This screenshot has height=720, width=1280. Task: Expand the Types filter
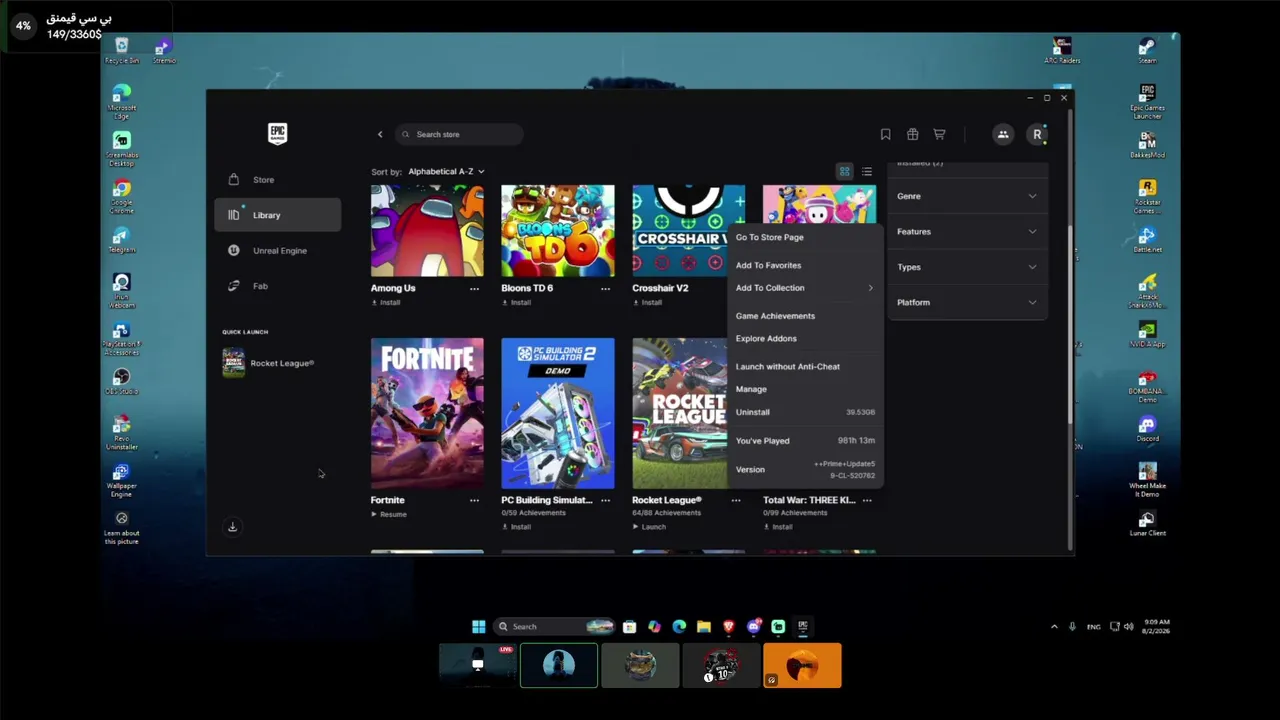[967, 267]
